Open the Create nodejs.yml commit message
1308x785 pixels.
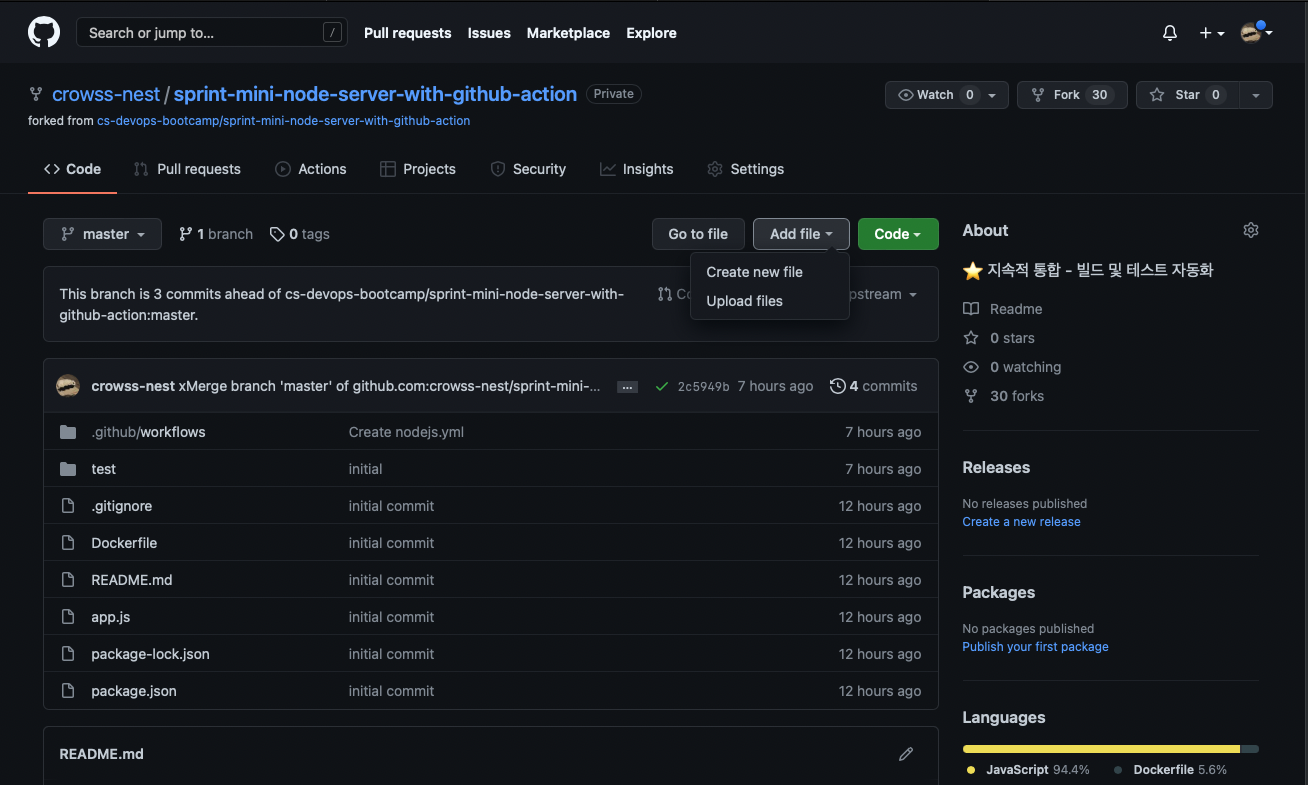(x=406, y=432)
